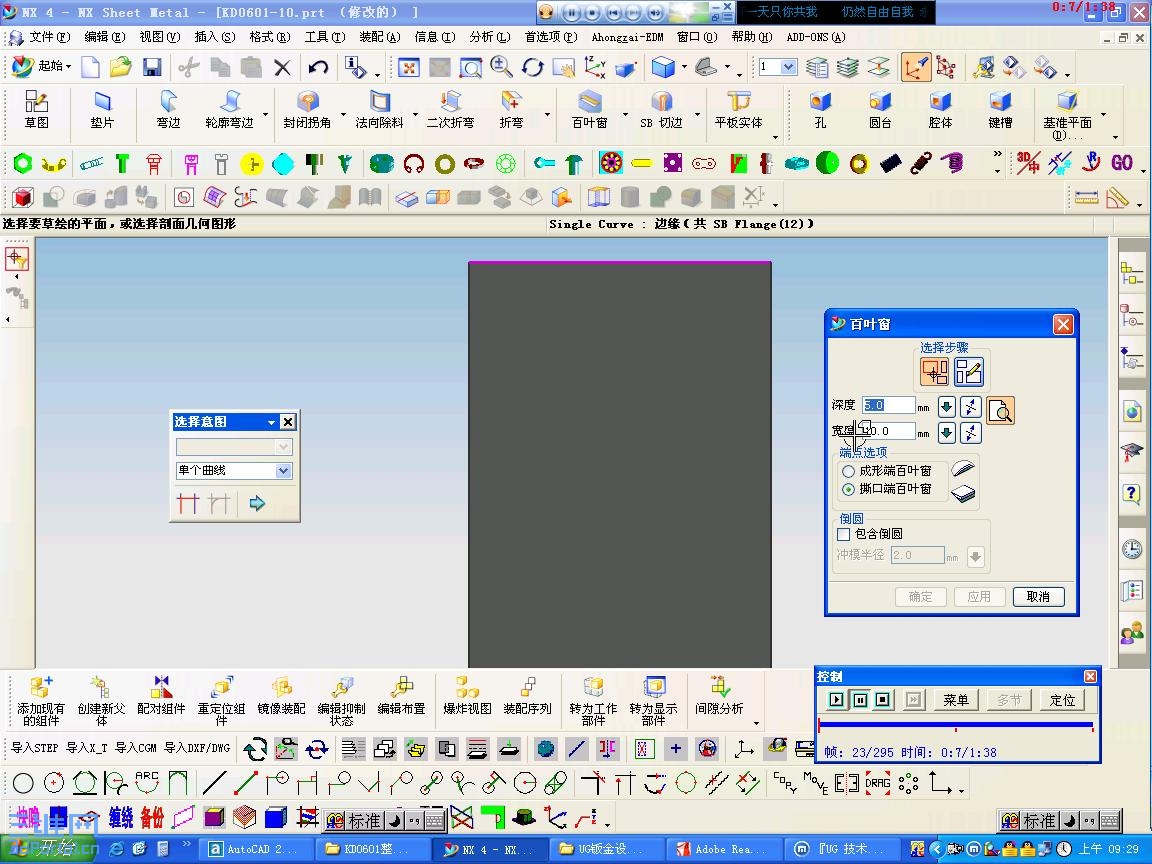Select the 孔 hole feature tool
This screenshot has width=1152, height=864.
click(820, 111)
